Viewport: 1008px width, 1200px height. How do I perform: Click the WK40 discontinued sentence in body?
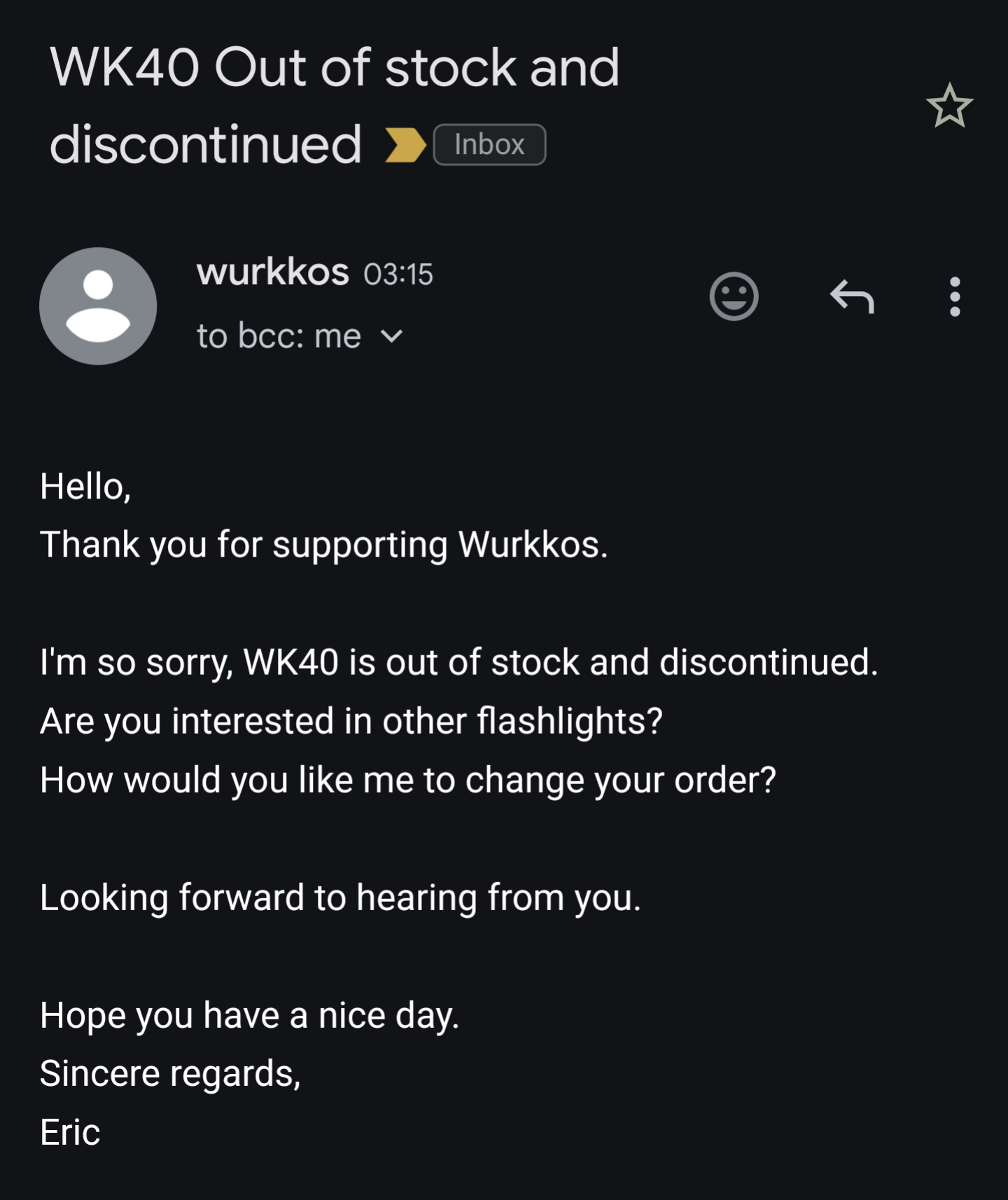(x=458, y=662)
